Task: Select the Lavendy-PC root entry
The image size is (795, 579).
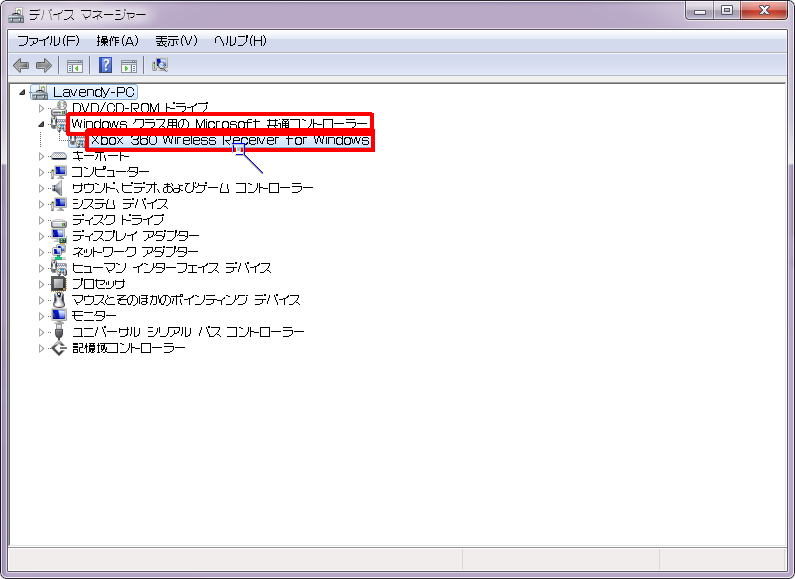Action: (94, 92)
